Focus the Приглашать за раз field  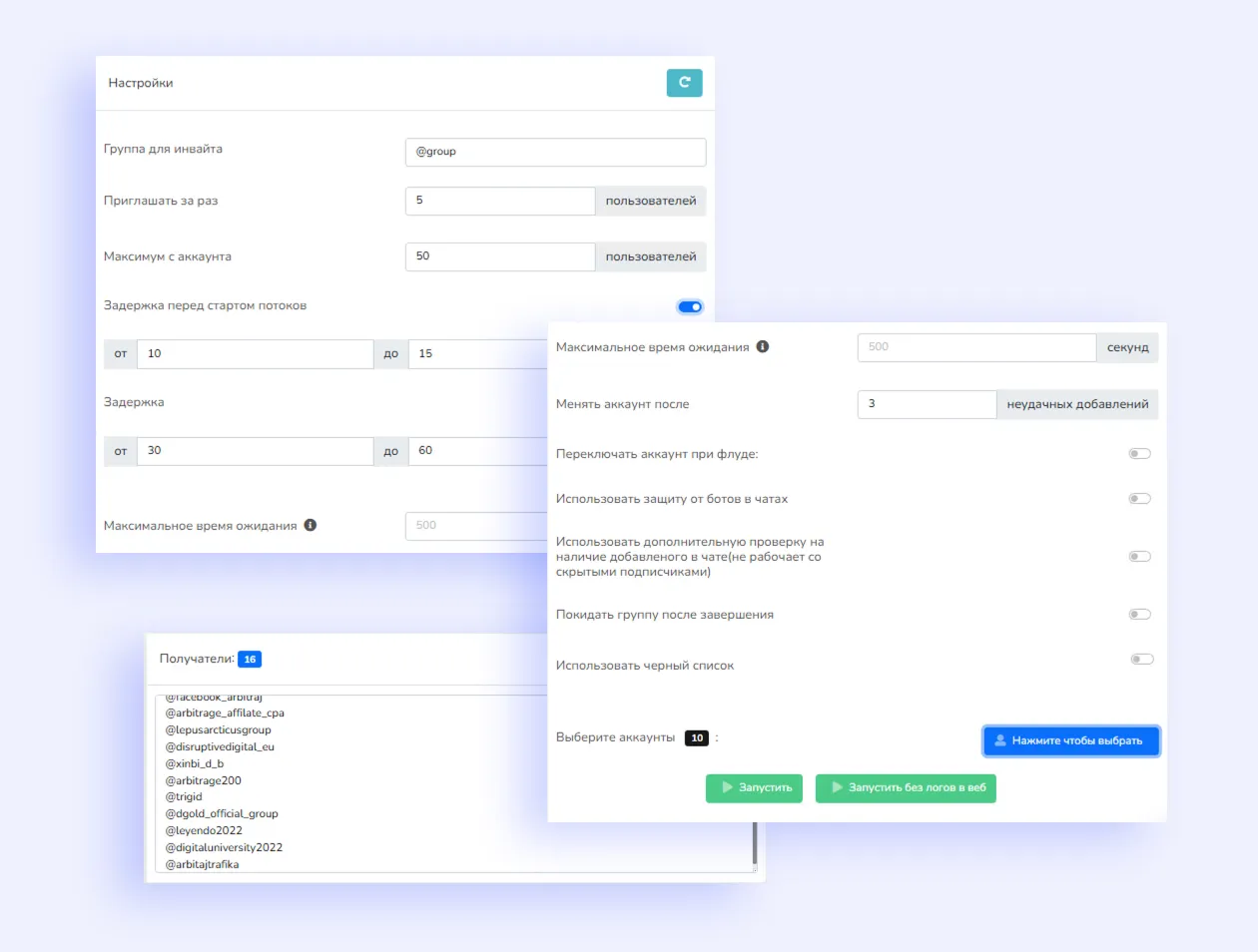point(499,201)
